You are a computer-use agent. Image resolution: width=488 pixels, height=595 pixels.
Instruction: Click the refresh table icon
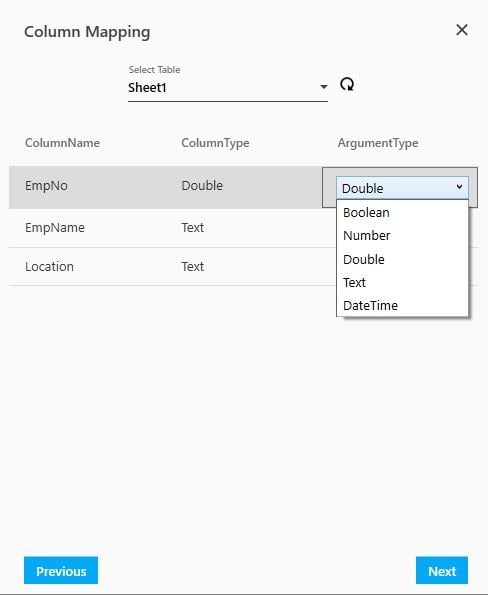tap(347, 84)
